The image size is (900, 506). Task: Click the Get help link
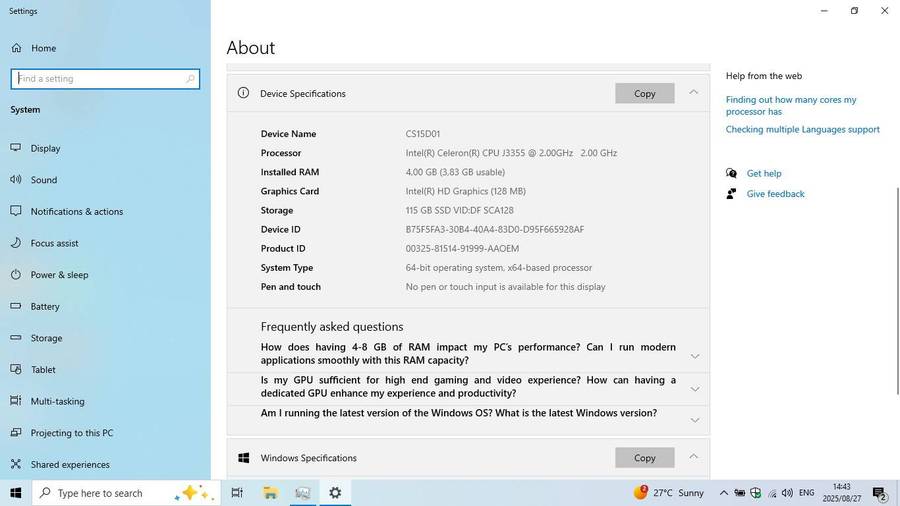763,173
